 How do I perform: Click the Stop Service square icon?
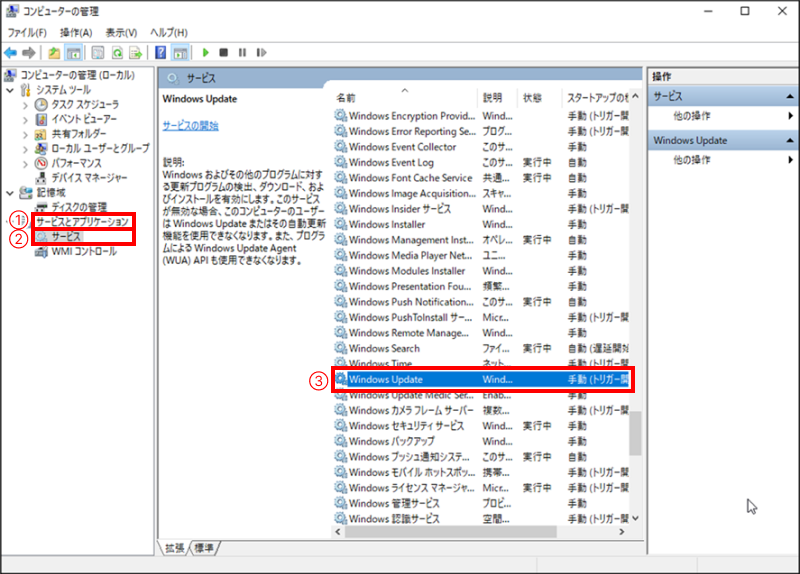(223, 53)
